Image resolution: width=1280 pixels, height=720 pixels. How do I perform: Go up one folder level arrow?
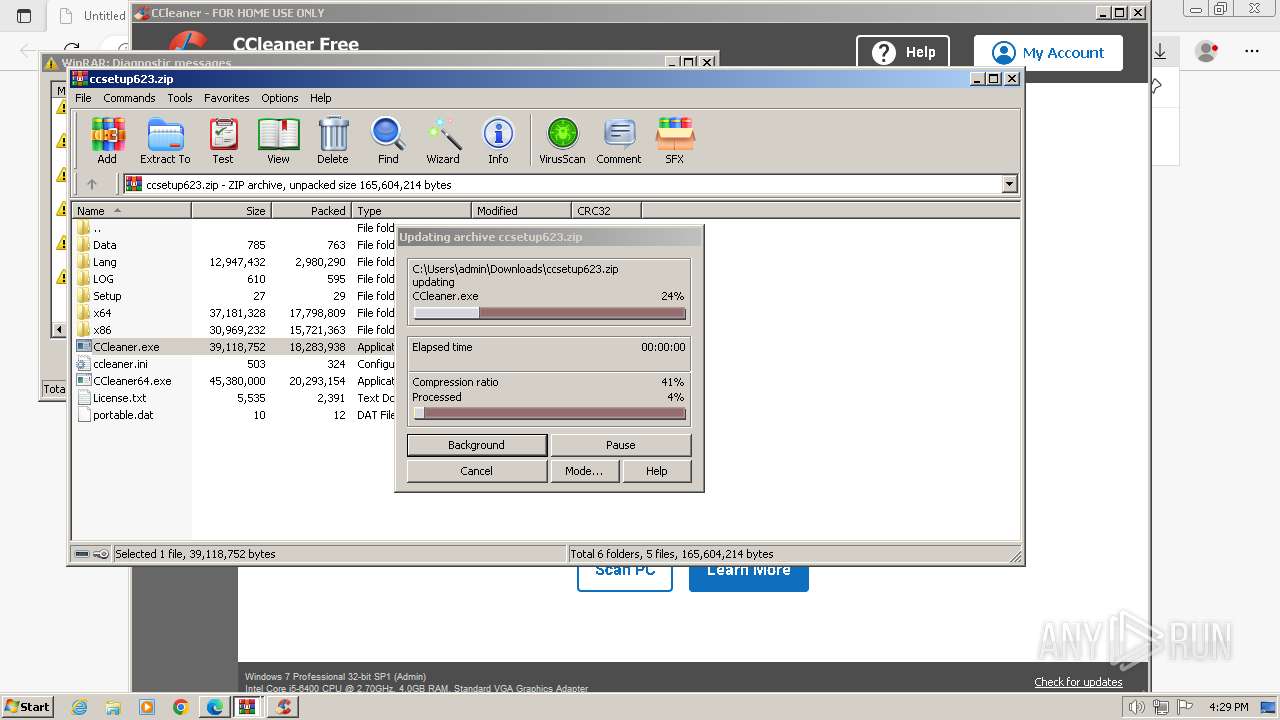coord(92,184)
